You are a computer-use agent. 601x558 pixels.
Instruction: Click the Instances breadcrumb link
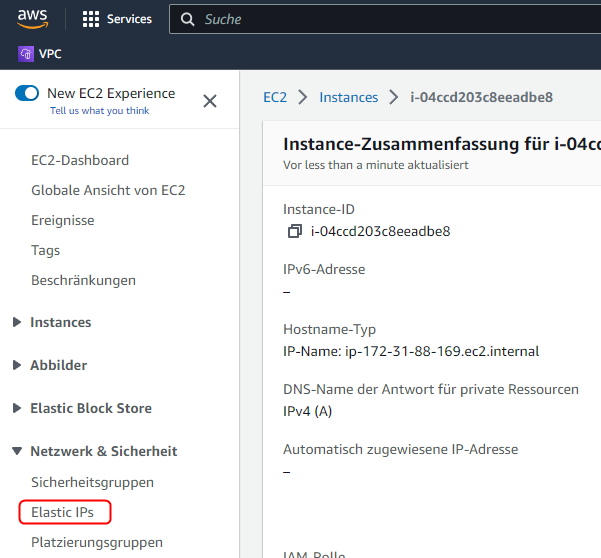click(348, 97)
